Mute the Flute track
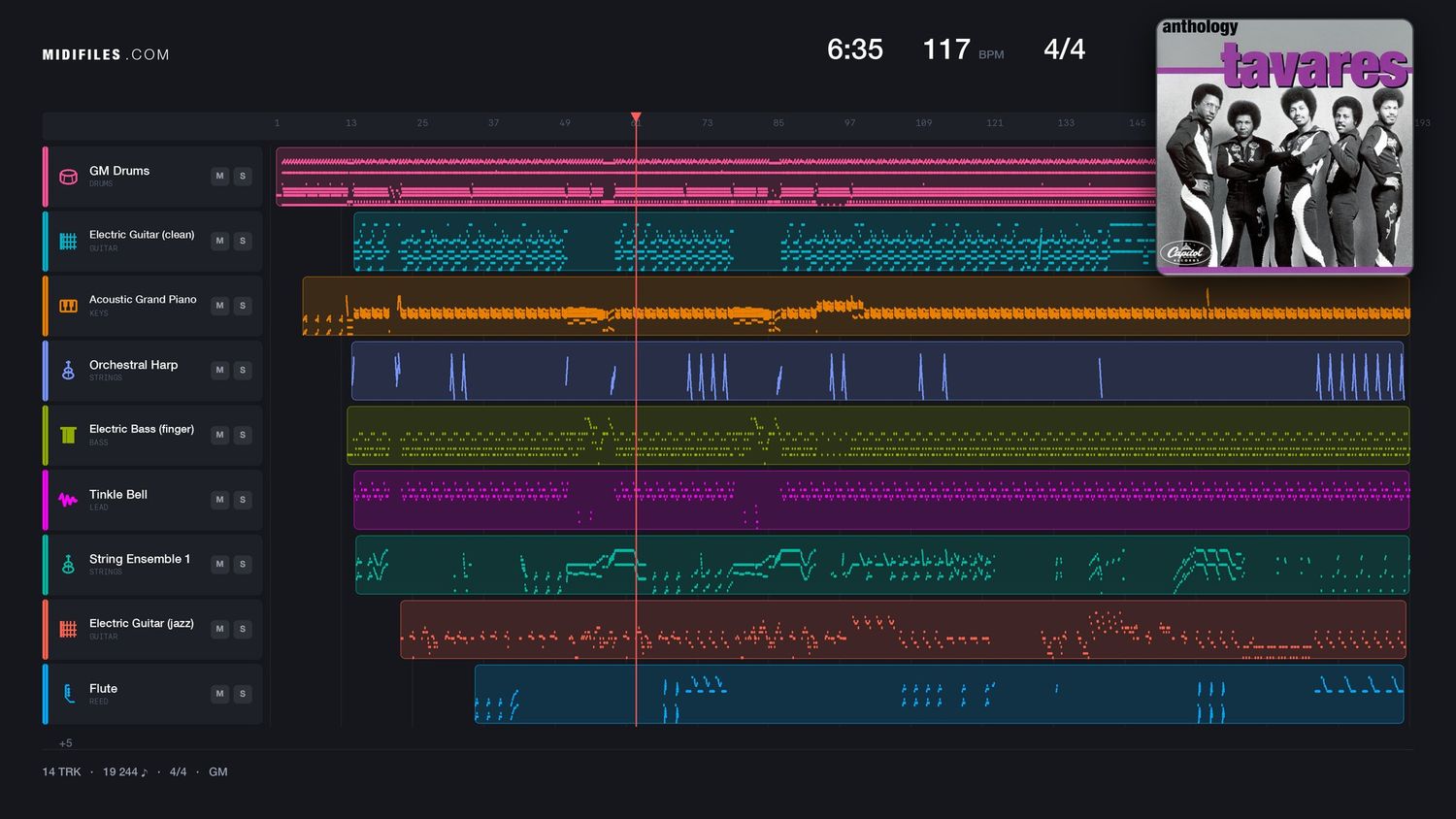The image size is (1456, 819). click(x=220, y=694)
